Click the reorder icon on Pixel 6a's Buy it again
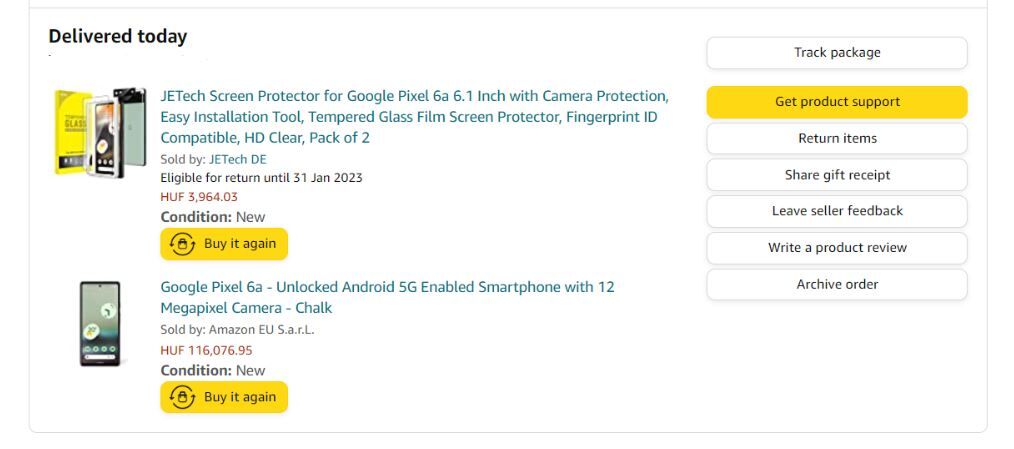Image resolution: width=1014 pixels, height=449 pixels. [183, 397]
